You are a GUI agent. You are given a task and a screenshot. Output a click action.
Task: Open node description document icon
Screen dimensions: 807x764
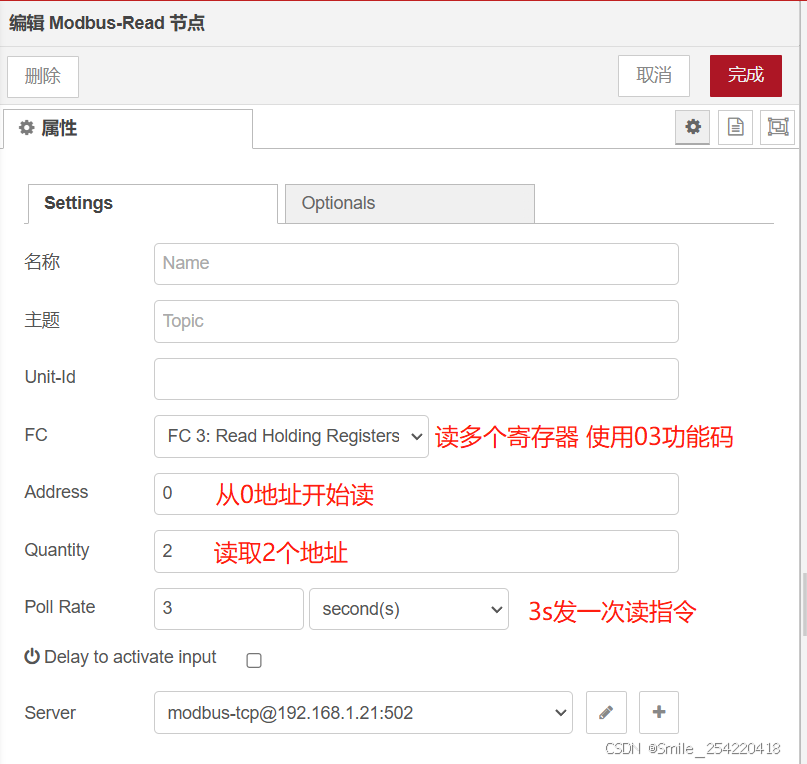735,127
